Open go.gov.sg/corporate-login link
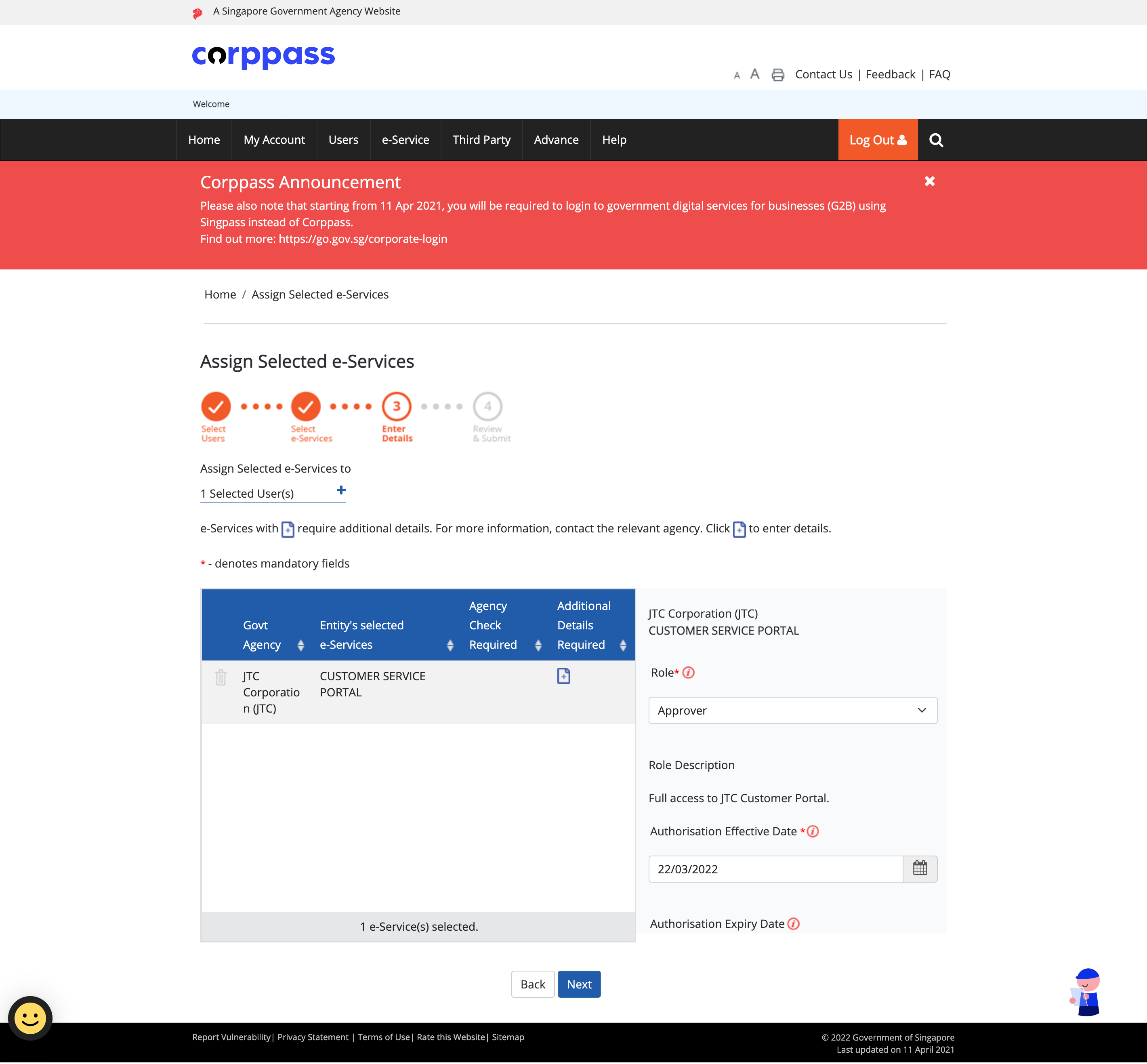This screenshot has width=1147, height=1064. 363,239
